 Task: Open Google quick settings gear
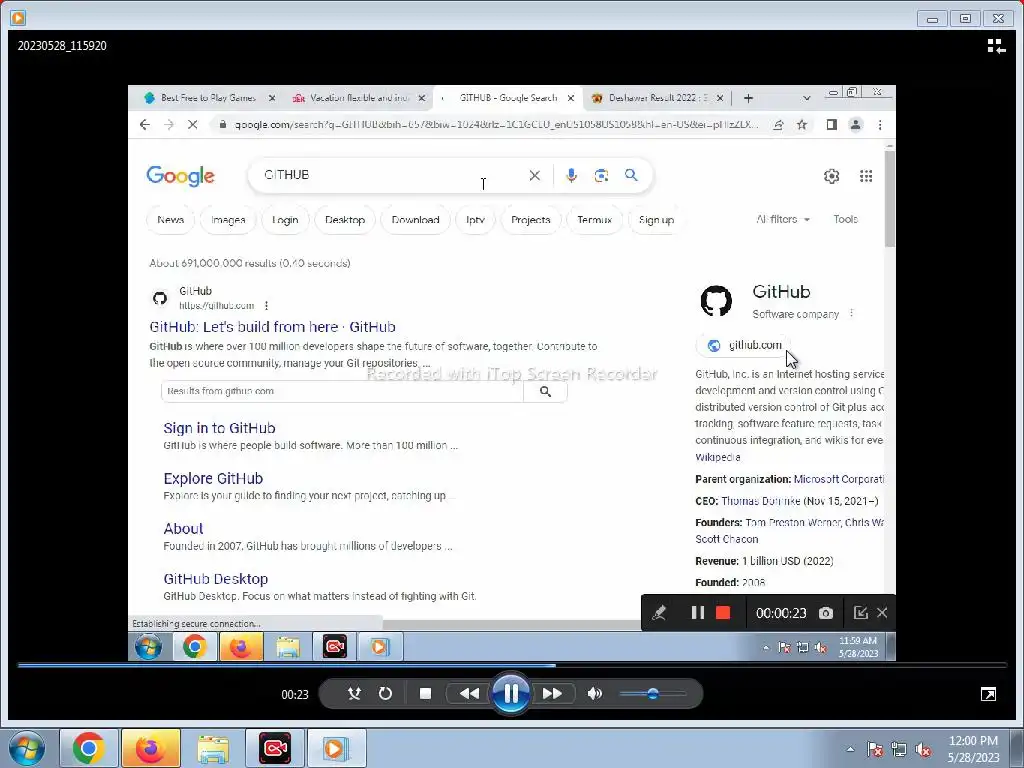click(831, 176)
